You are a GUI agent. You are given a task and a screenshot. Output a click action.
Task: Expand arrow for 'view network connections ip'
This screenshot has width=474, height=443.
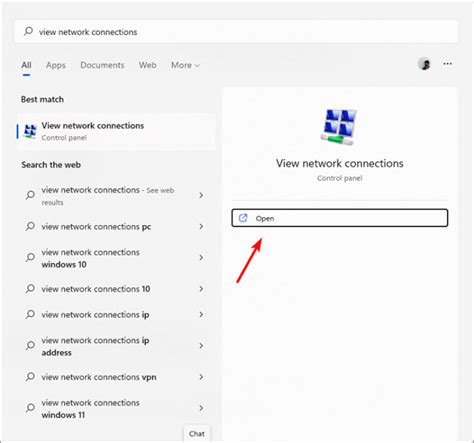(x=201, y=314)
